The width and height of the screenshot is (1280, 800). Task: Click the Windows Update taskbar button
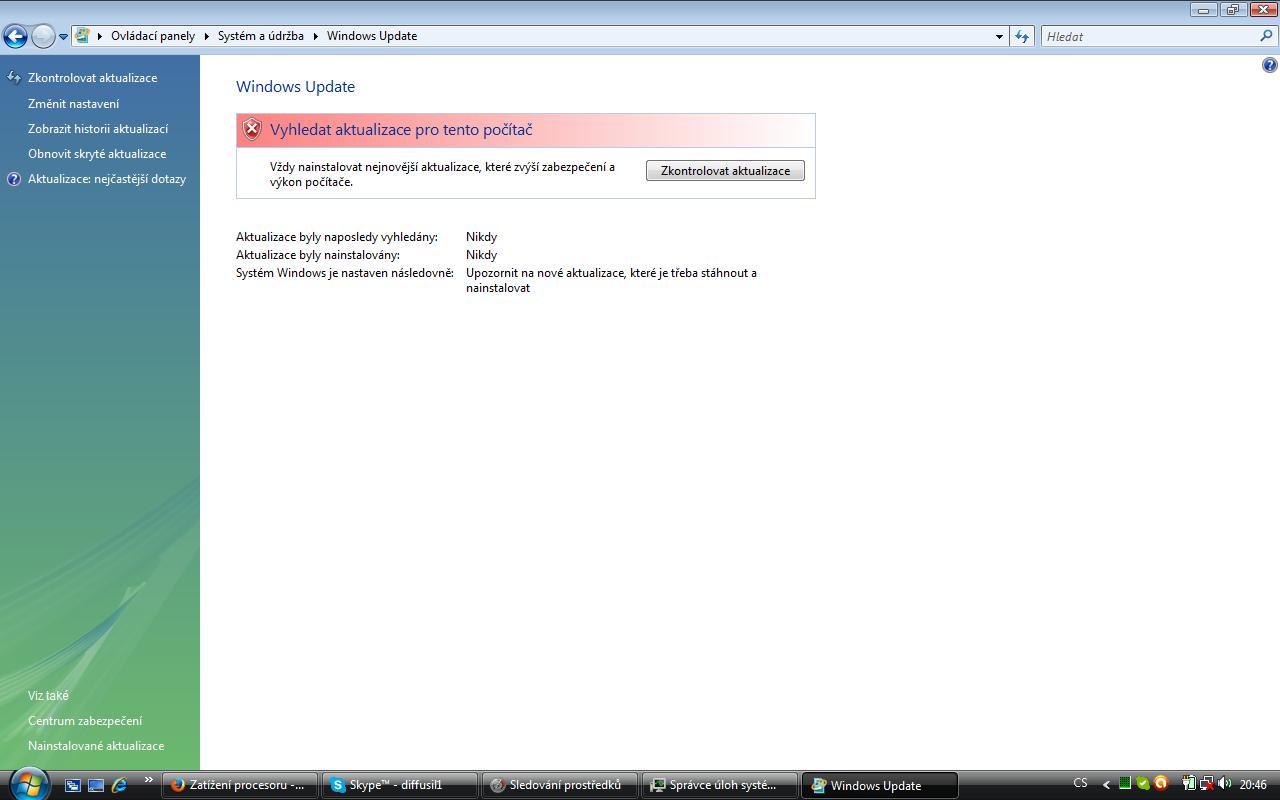880,785
